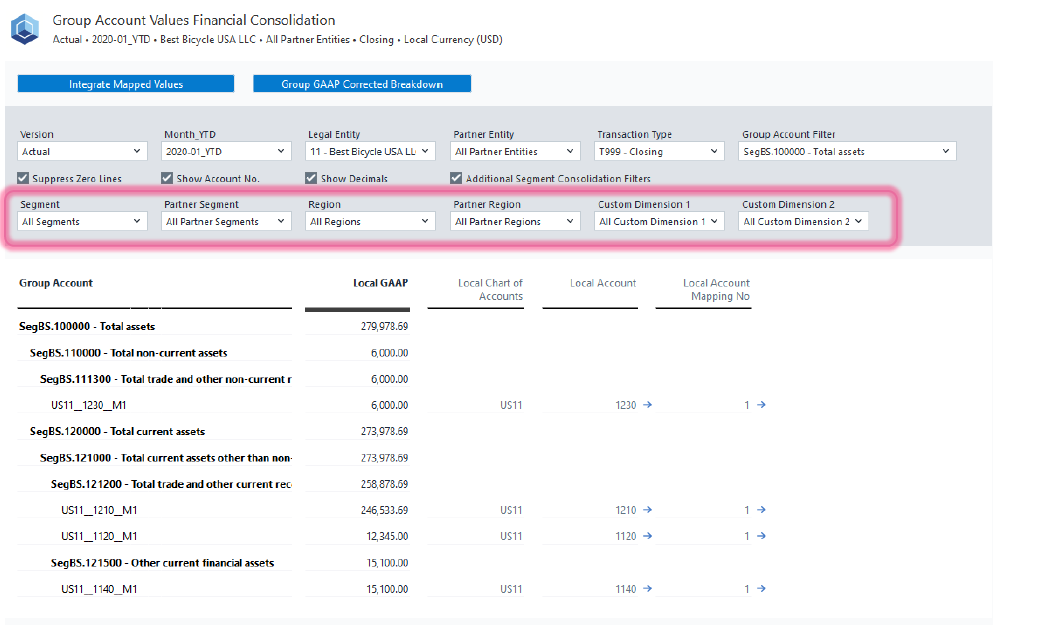Click the Local GAAP column header
Screen dimensions: 1058x632
click(380, 283)
